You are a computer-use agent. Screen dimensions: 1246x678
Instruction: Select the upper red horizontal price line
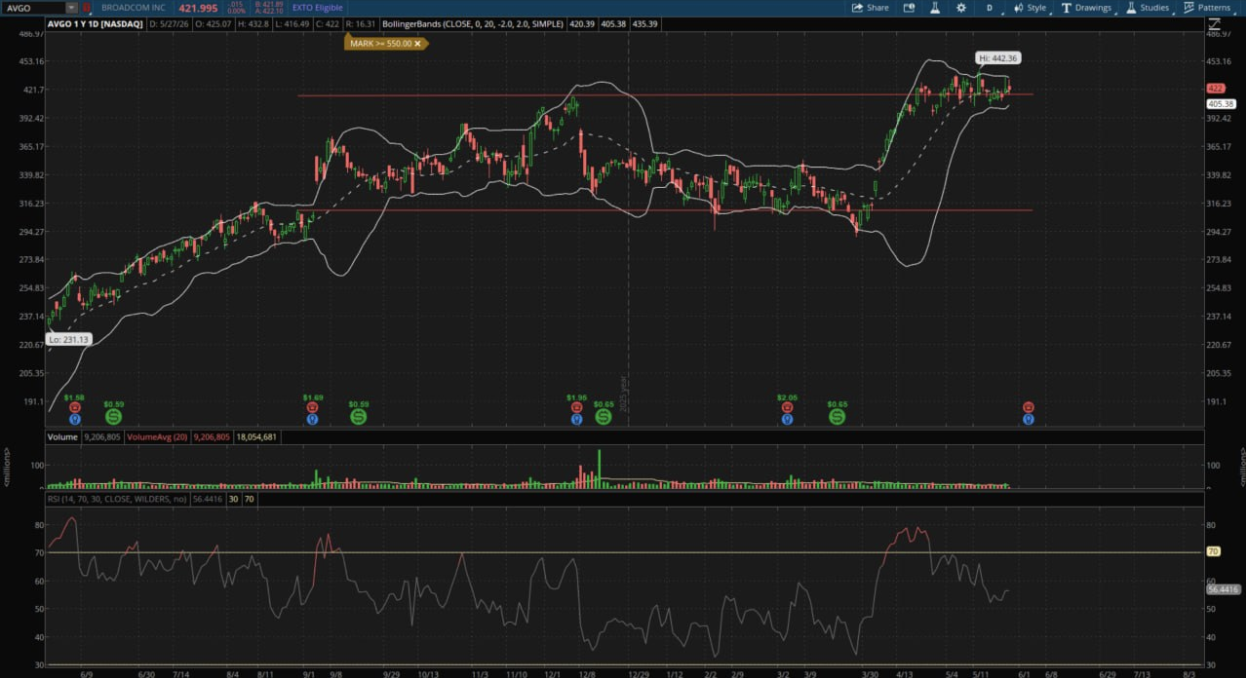(665, 95)
